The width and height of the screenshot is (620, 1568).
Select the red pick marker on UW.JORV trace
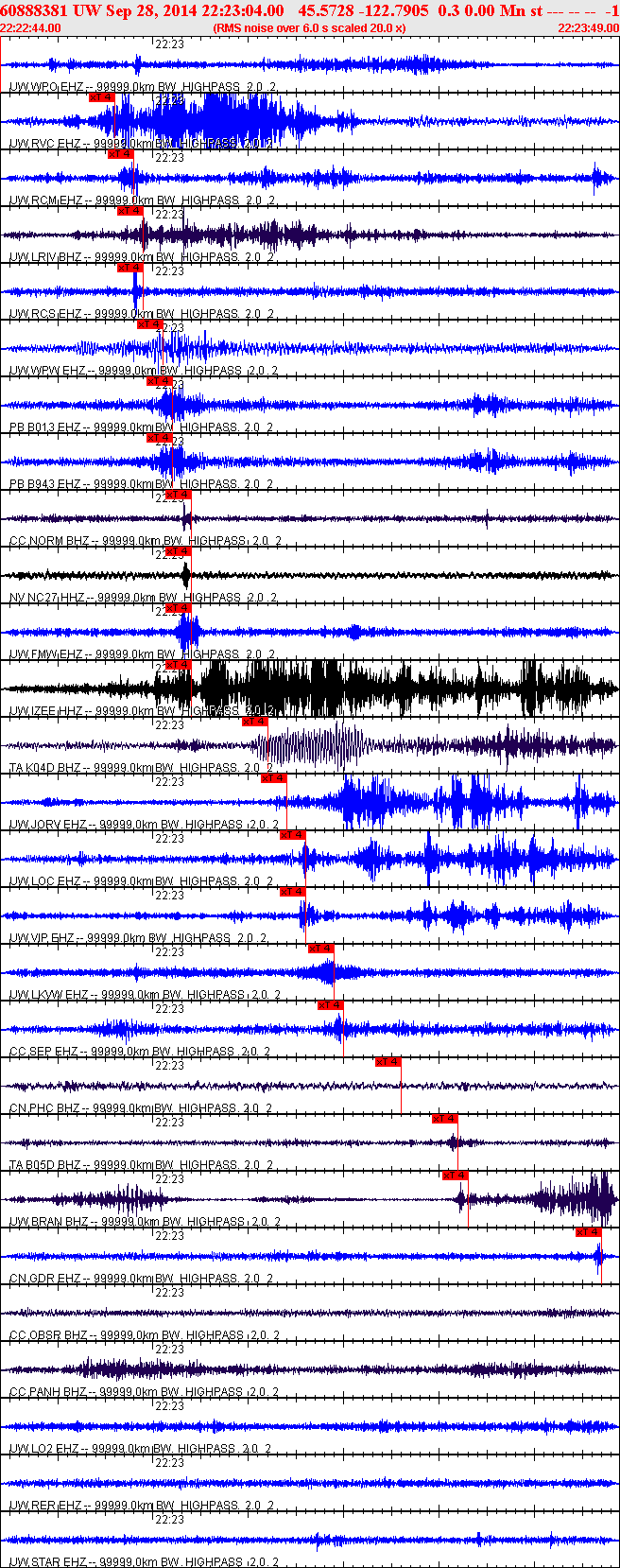(x=273, y=777)
